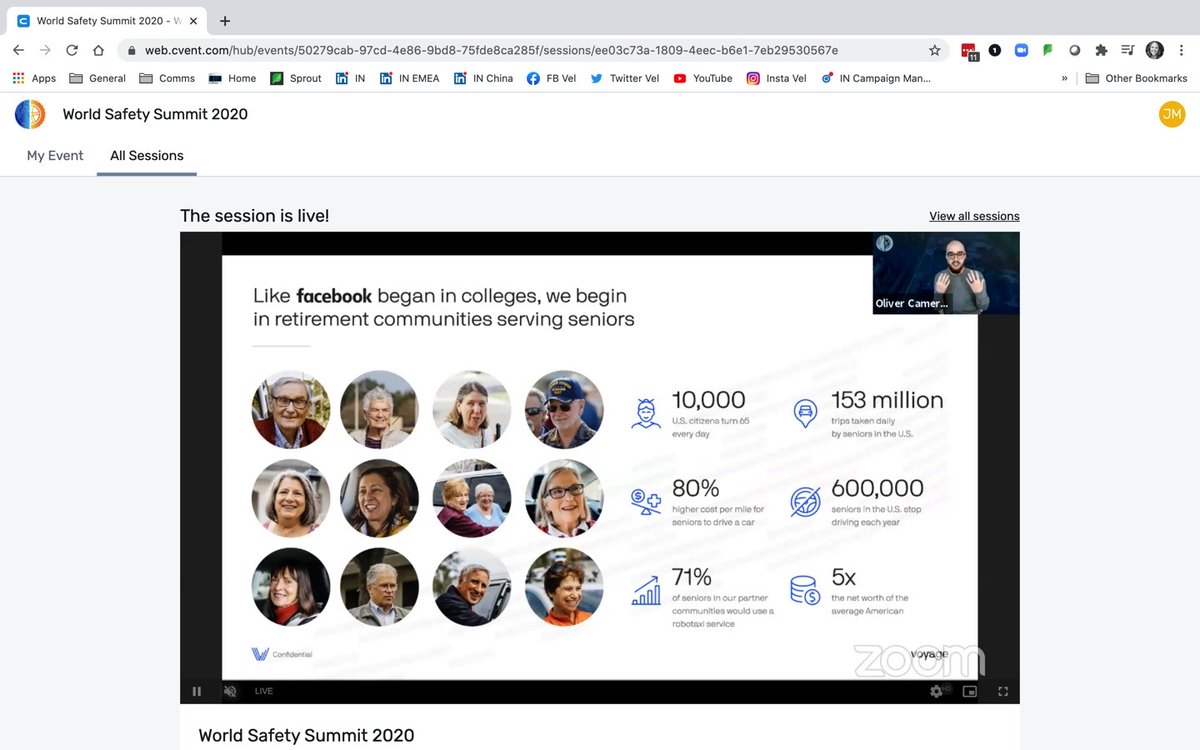Open a new browser tab
The height and width of the screenshot is (750, 1200).
tap(225, 20)
